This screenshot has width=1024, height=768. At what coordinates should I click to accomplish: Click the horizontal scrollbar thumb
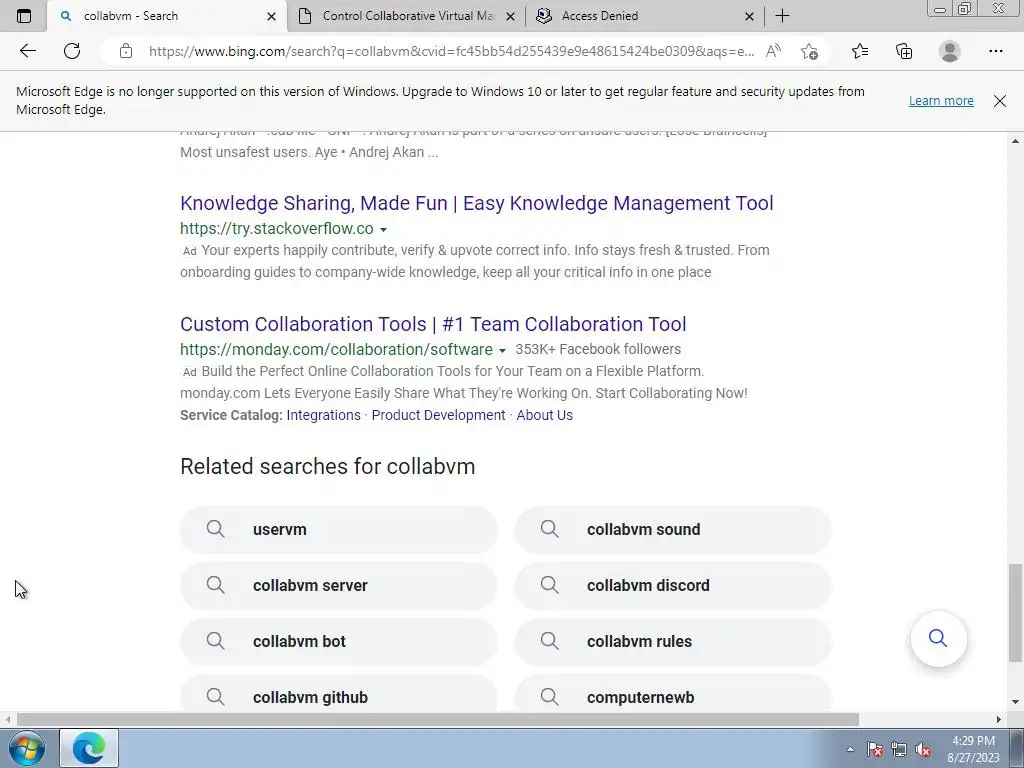[438, 719]
